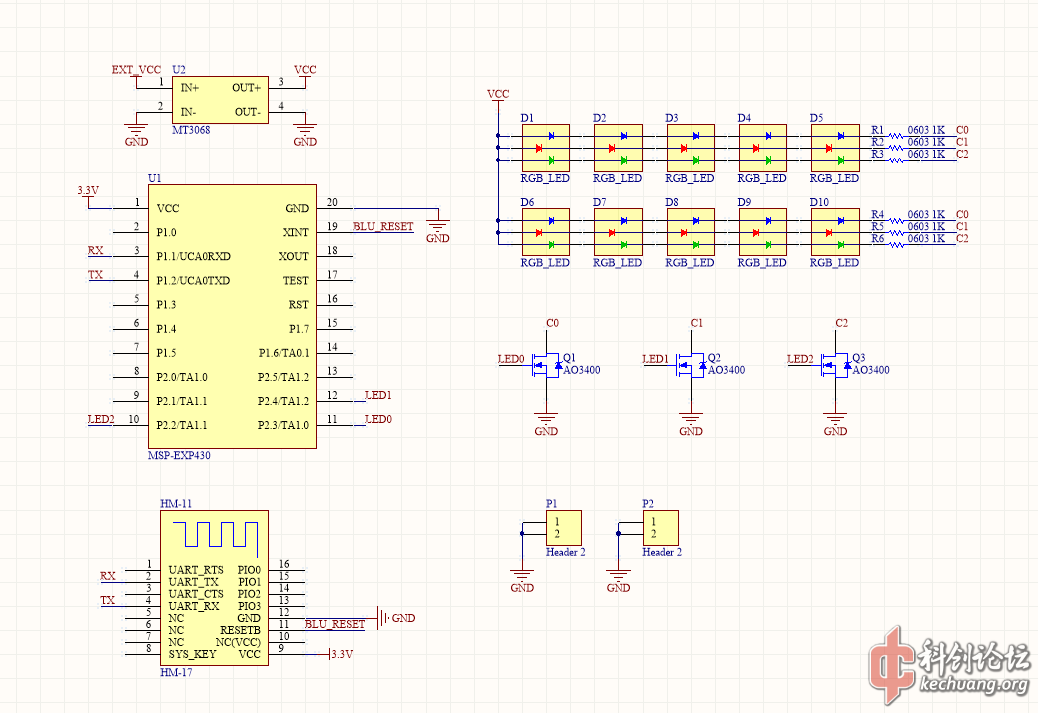Pick the R4 resistor zigzag symbol
1038x713 pixels.
[x=896, y=220]
